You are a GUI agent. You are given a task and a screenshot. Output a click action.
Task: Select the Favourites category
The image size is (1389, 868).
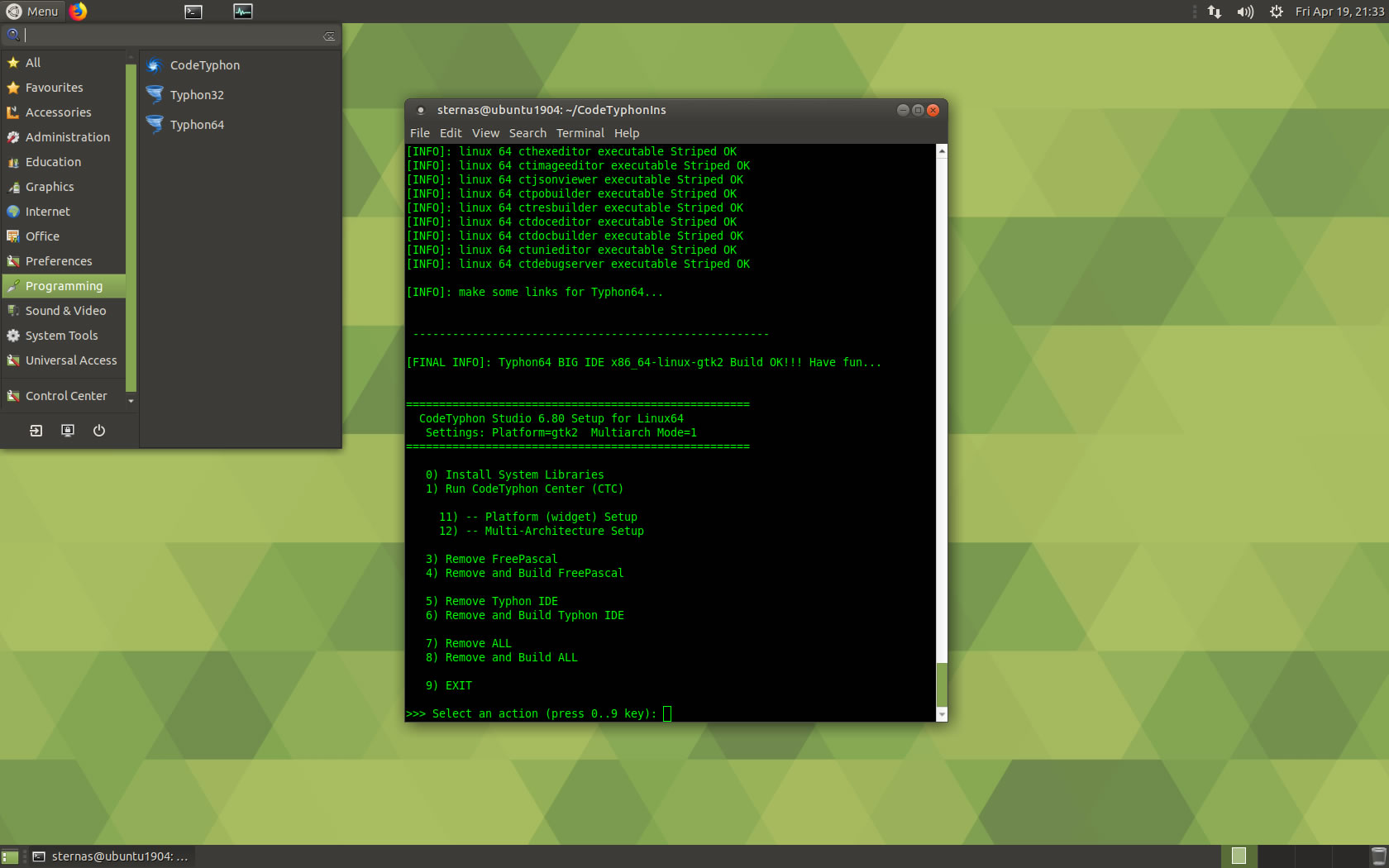click(64, 88)
